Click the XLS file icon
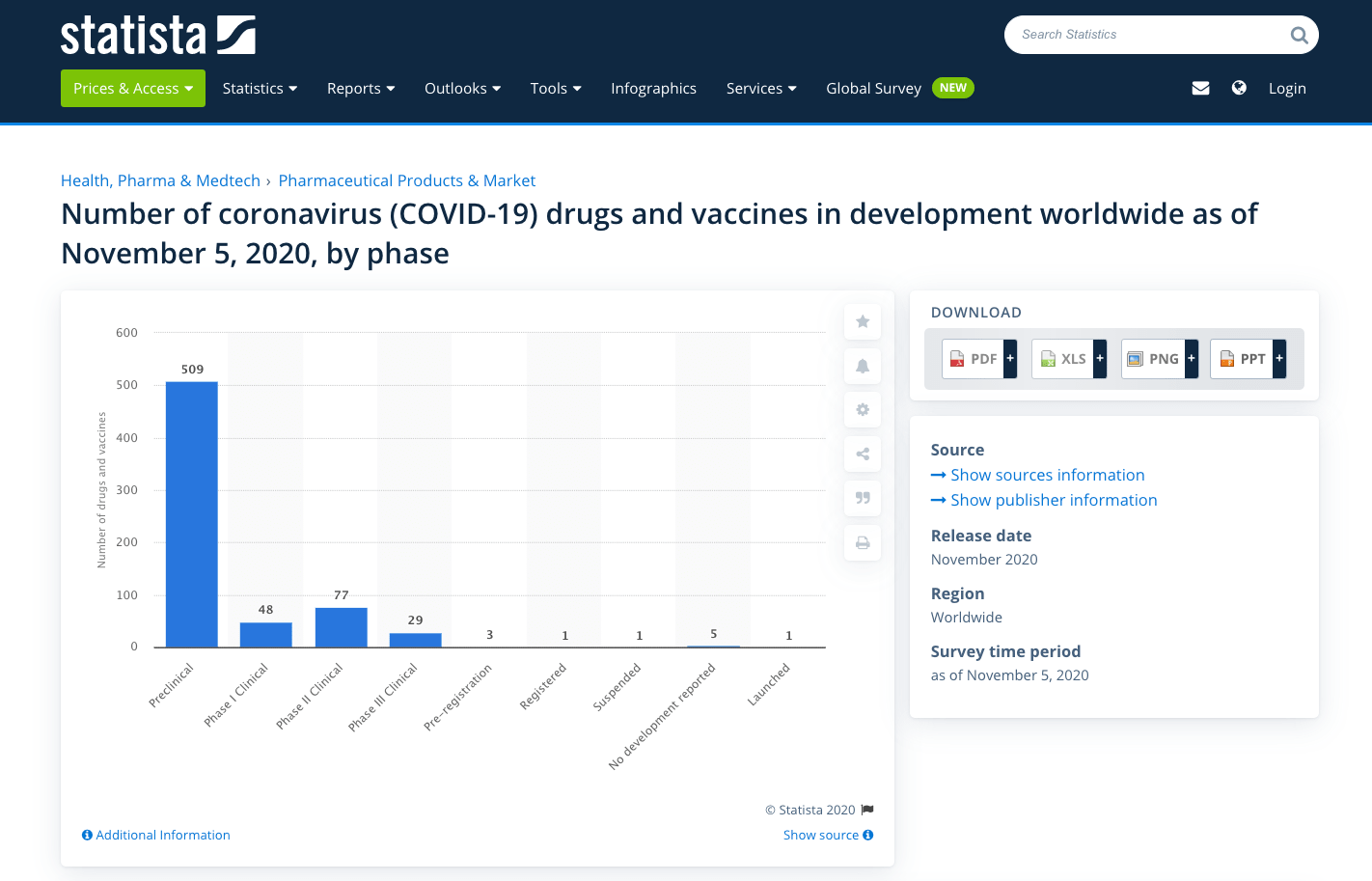 click(1048, 359)
